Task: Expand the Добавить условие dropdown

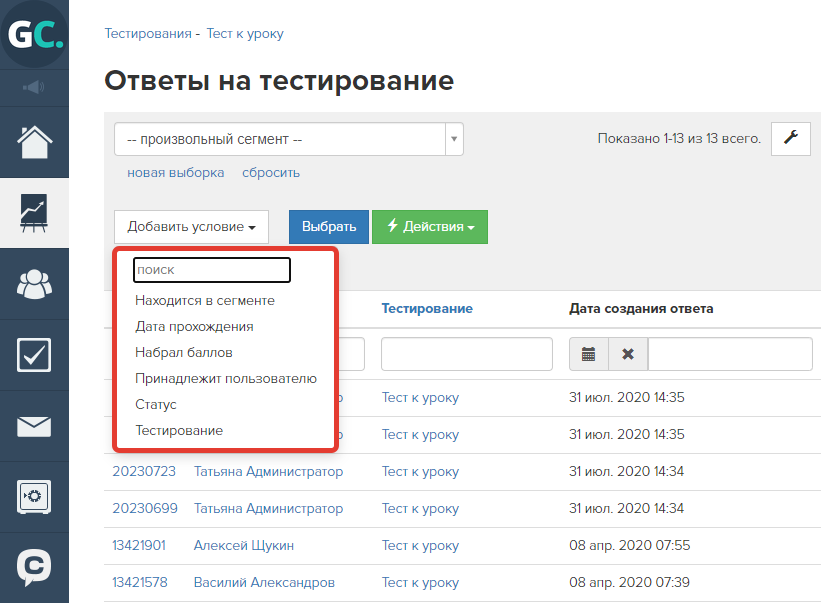Action: (191, 227)
